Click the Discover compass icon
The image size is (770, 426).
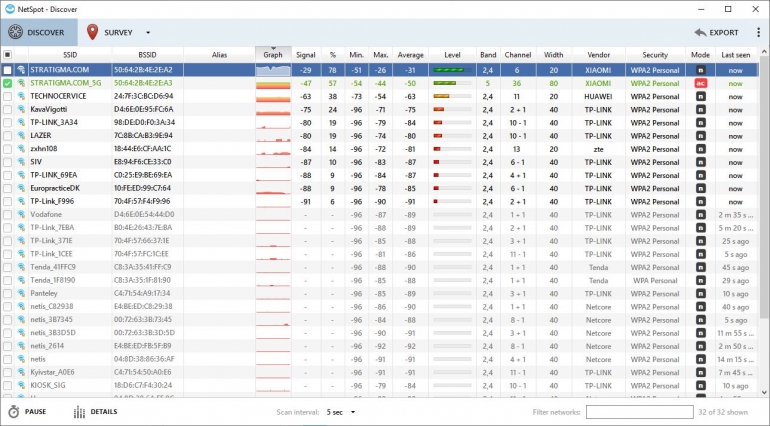pyautogui.click(x=15, y=32)
